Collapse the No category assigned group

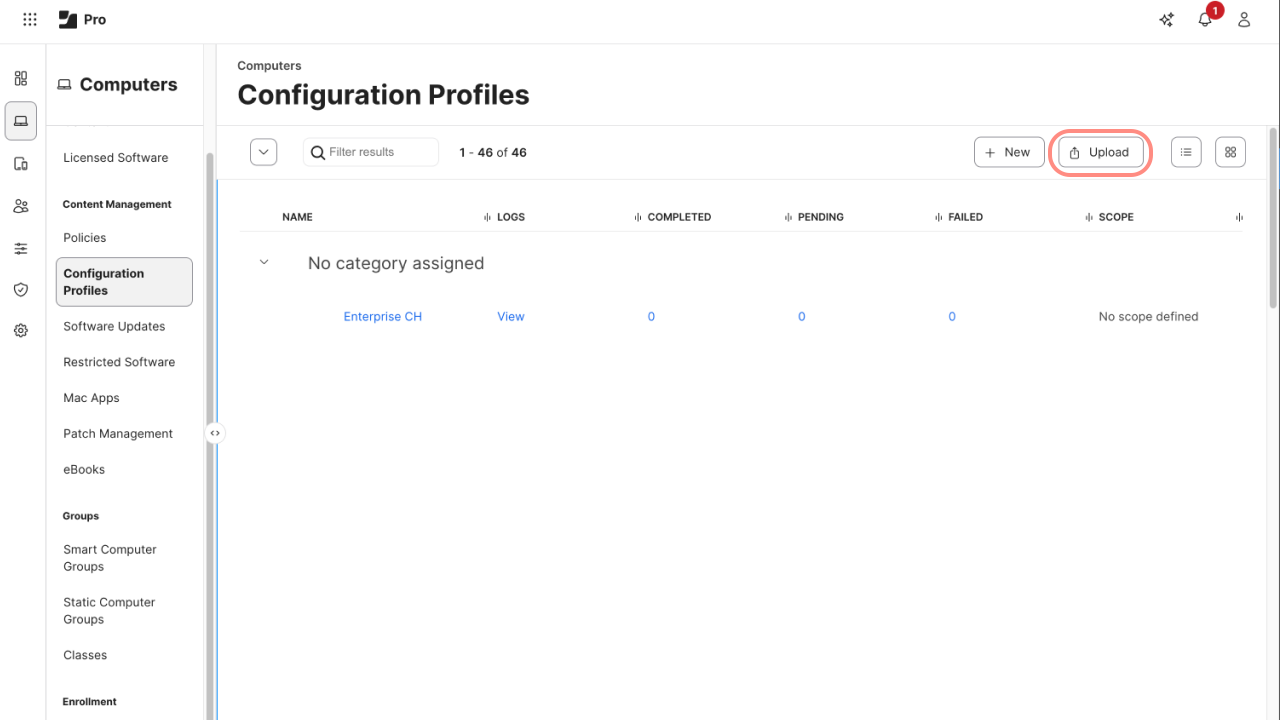(x=264, y=263)
